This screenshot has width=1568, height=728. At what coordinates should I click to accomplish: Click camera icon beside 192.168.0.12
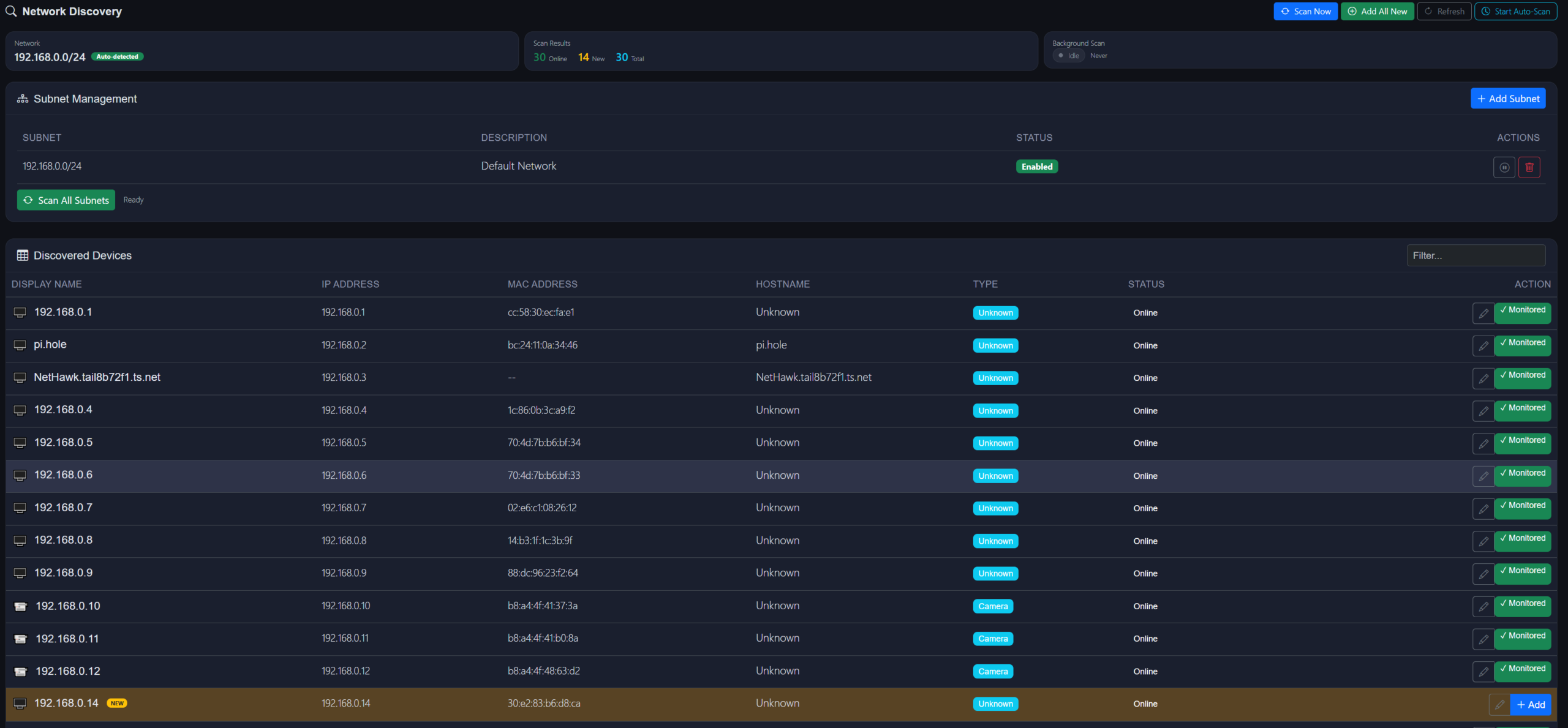(21, 672)
